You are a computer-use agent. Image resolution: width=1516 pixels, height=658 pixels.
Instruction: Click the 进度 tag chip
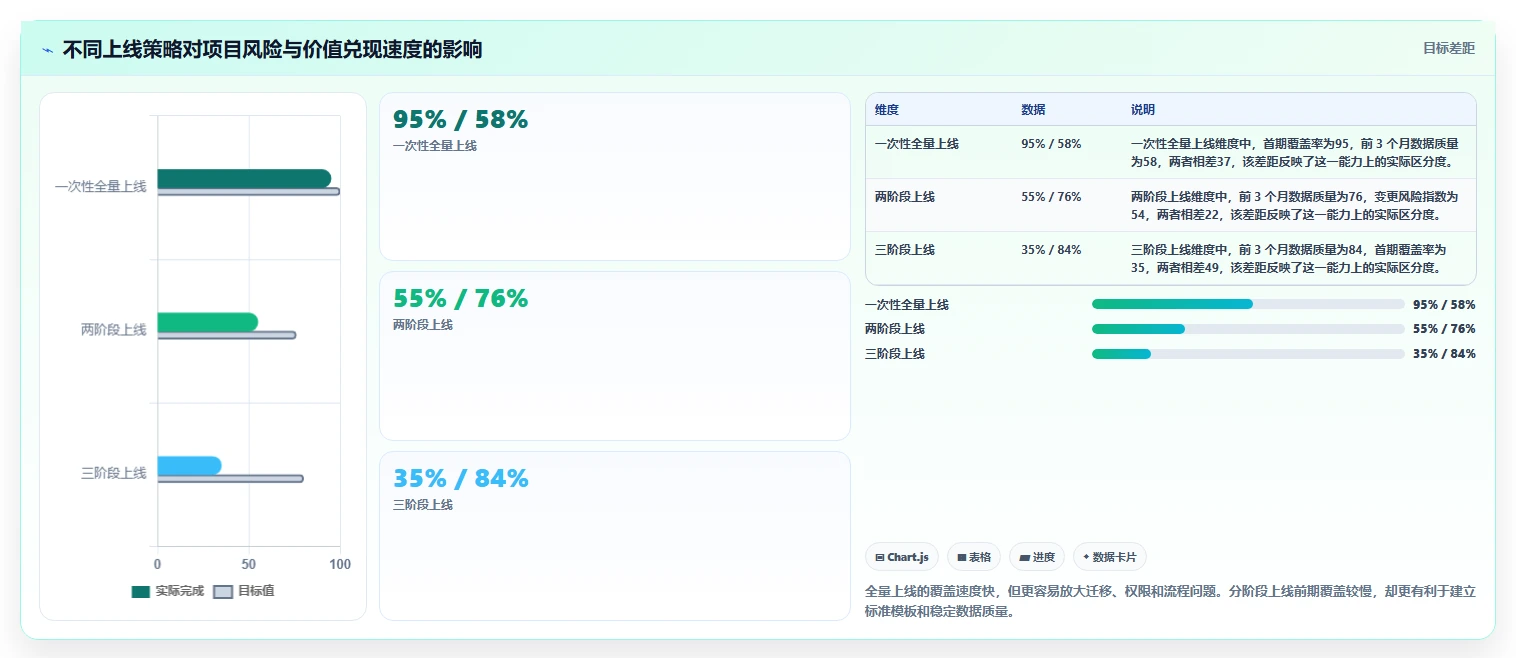coord(1037,557)
